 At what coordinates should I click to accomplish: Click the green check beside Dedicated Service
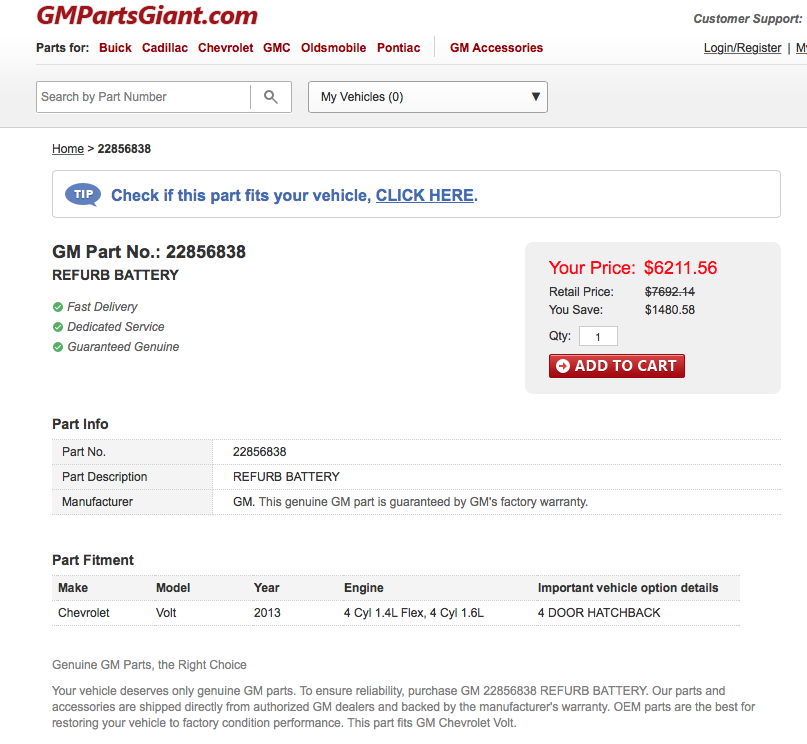58,327
